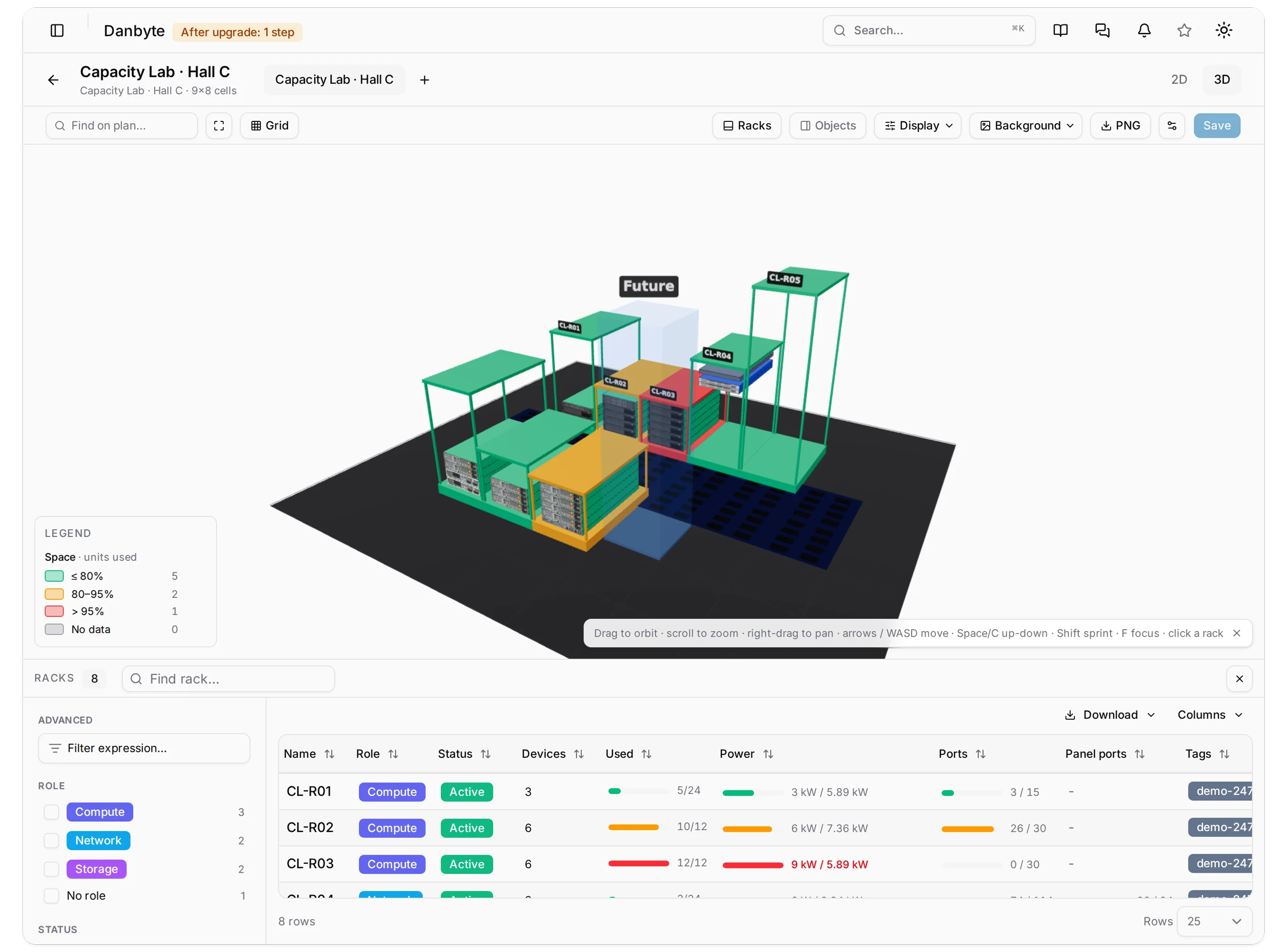Go back with the arrow icon
The image size is (1272, 952).
53,80
